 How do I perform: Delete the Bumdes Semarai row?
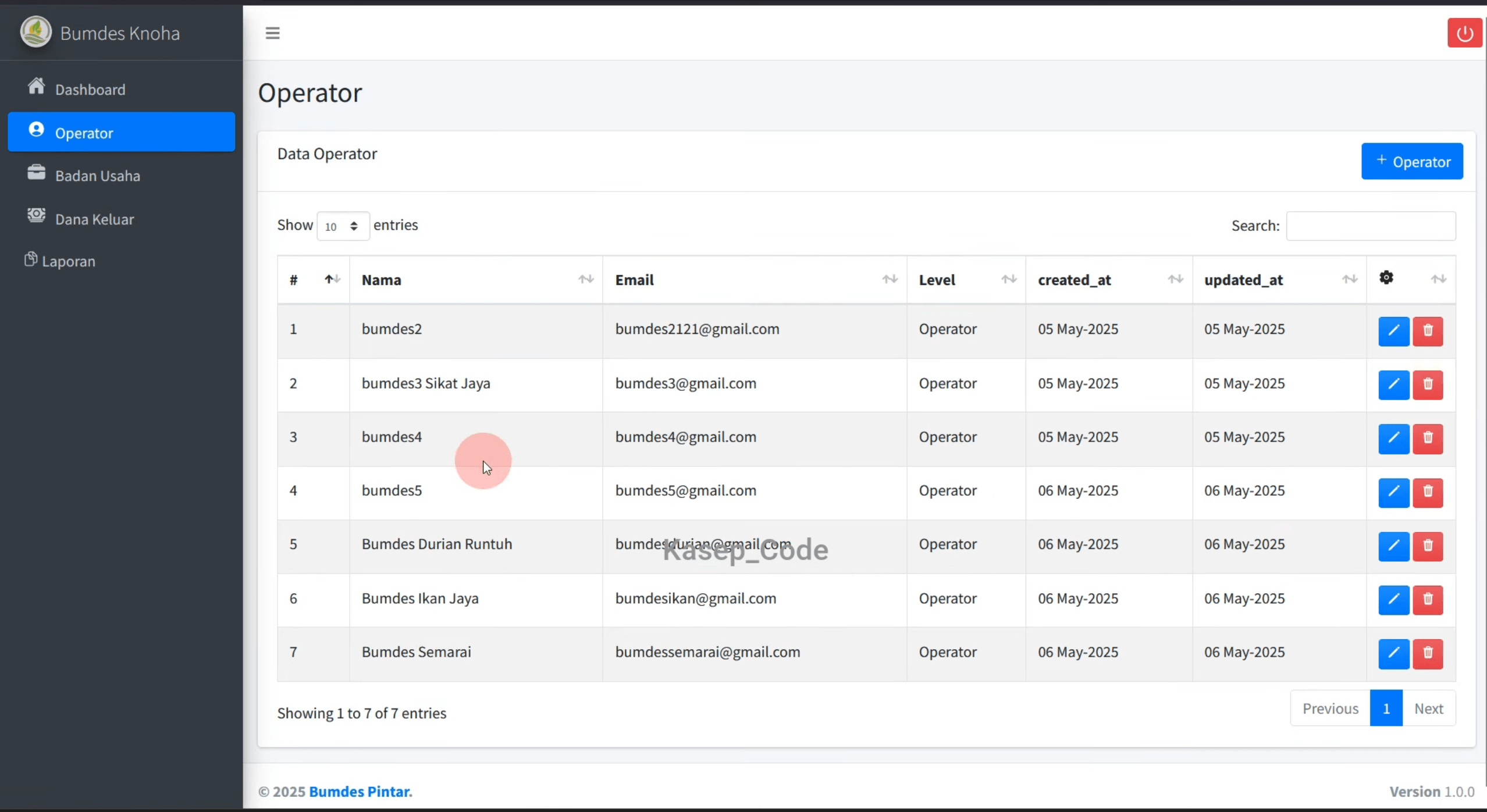[1428, 654]
